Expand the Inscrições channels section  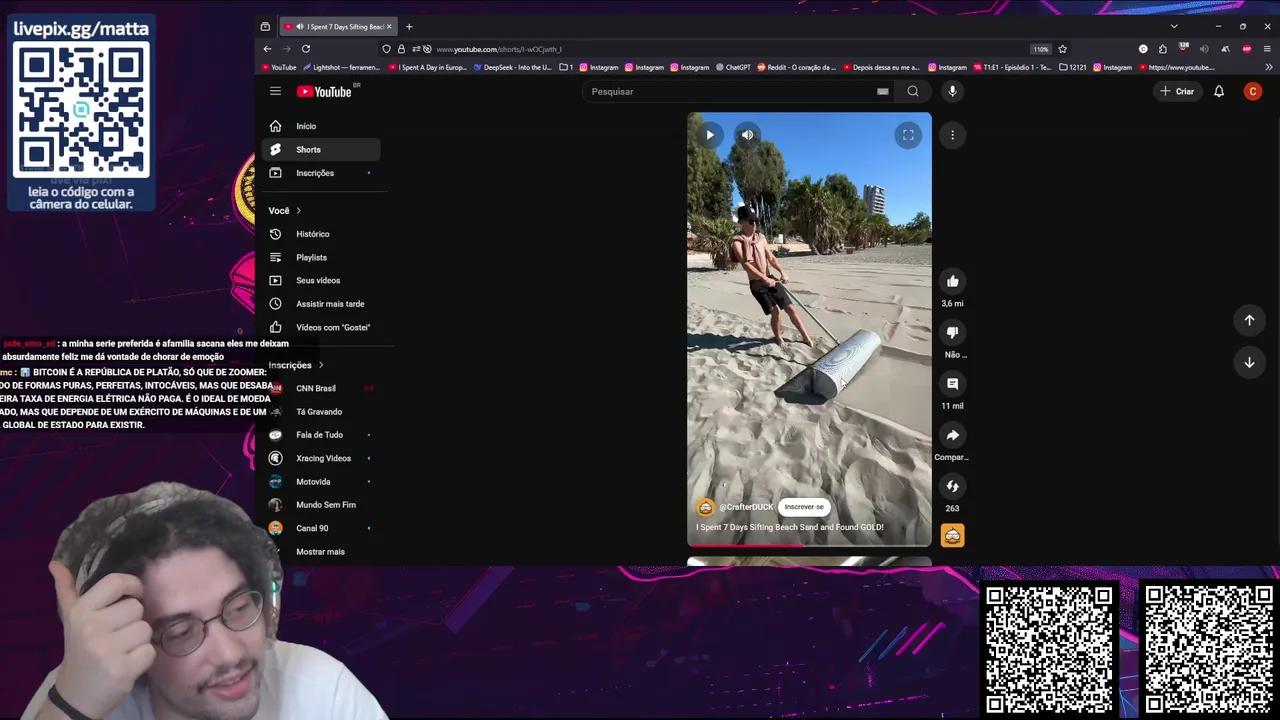pyautogui.click(x=296, y=365)
